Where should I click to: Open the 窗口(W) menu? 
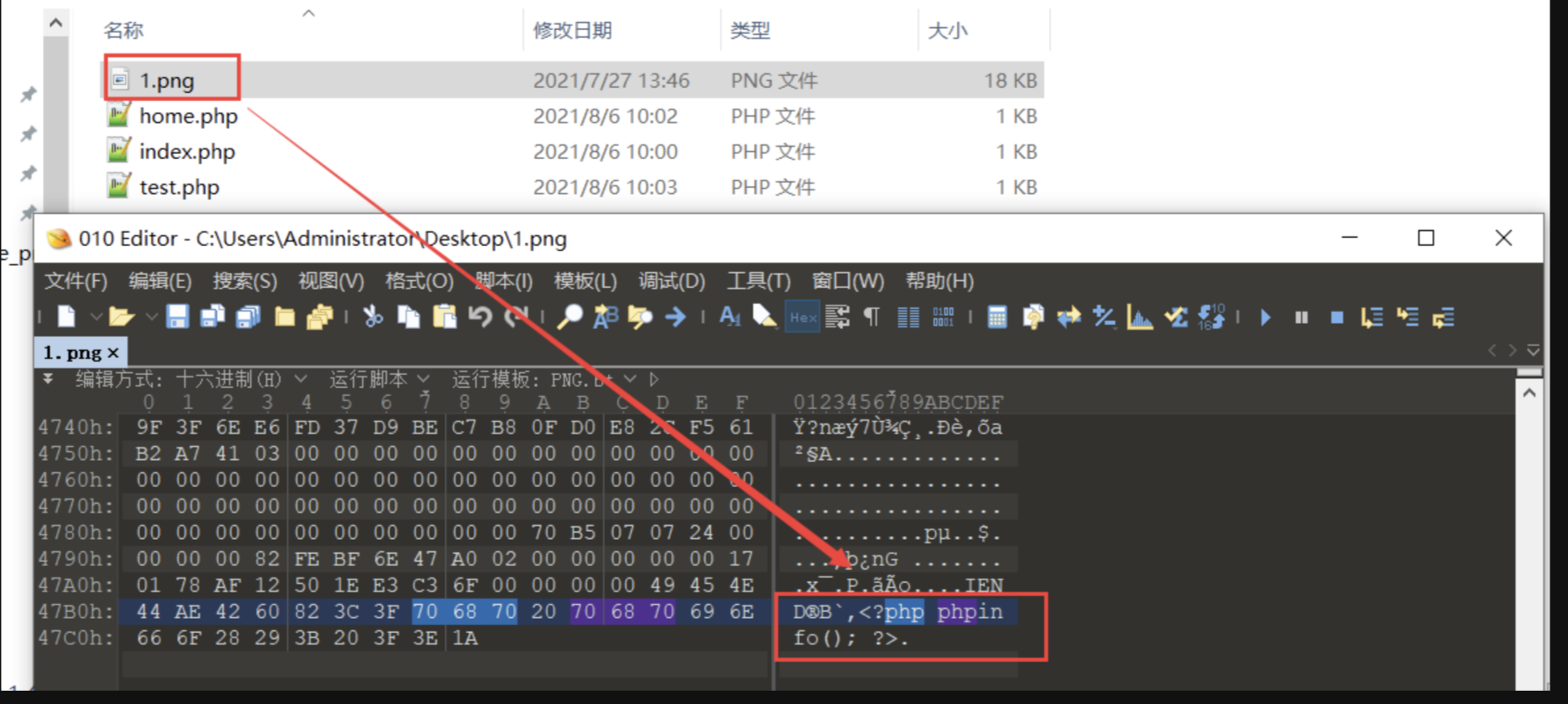click(x=848, y=281)
